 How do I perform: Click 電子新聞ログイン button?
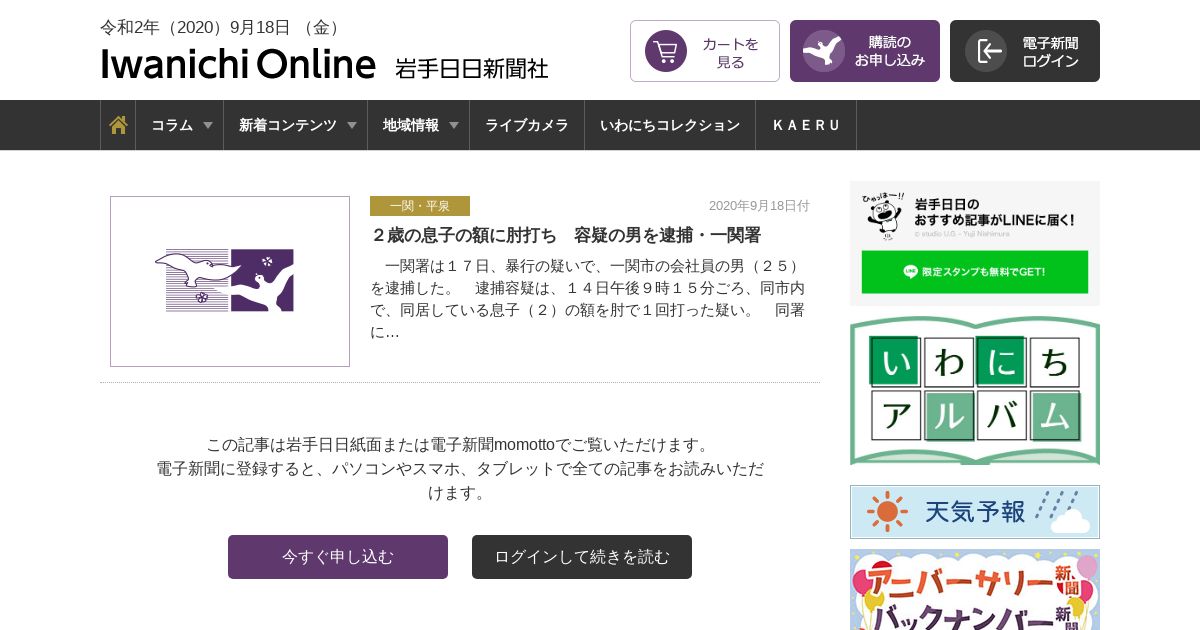pos(1025,51)
